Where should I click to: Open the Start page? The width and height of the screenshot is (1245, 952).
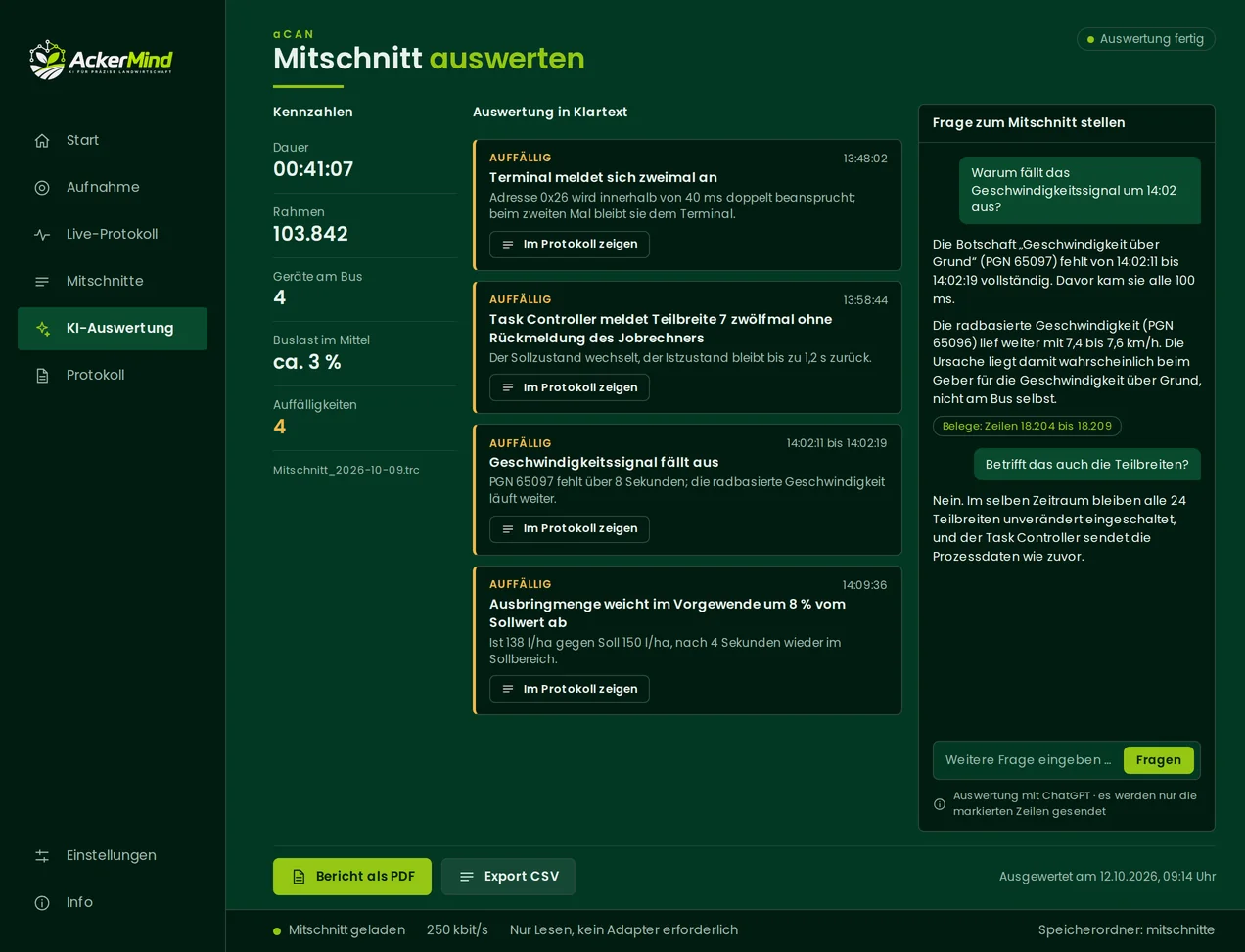(x=113, y=140)
